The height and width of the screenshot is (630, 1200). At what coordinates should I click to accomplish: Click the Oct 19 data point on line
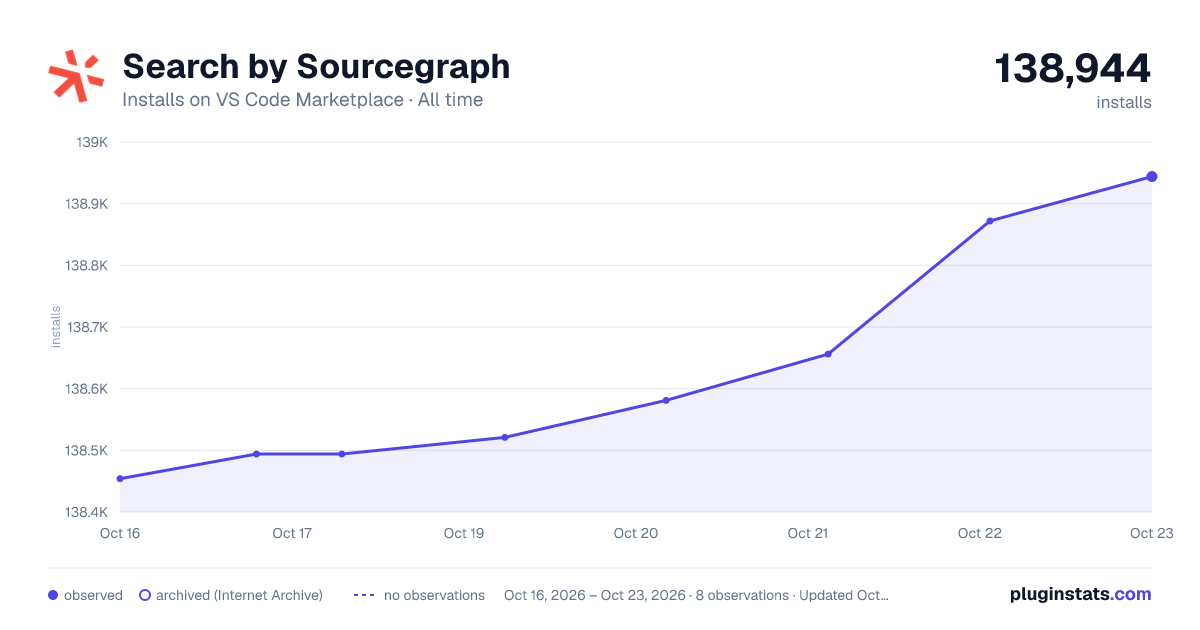click(x=505, y=437)
